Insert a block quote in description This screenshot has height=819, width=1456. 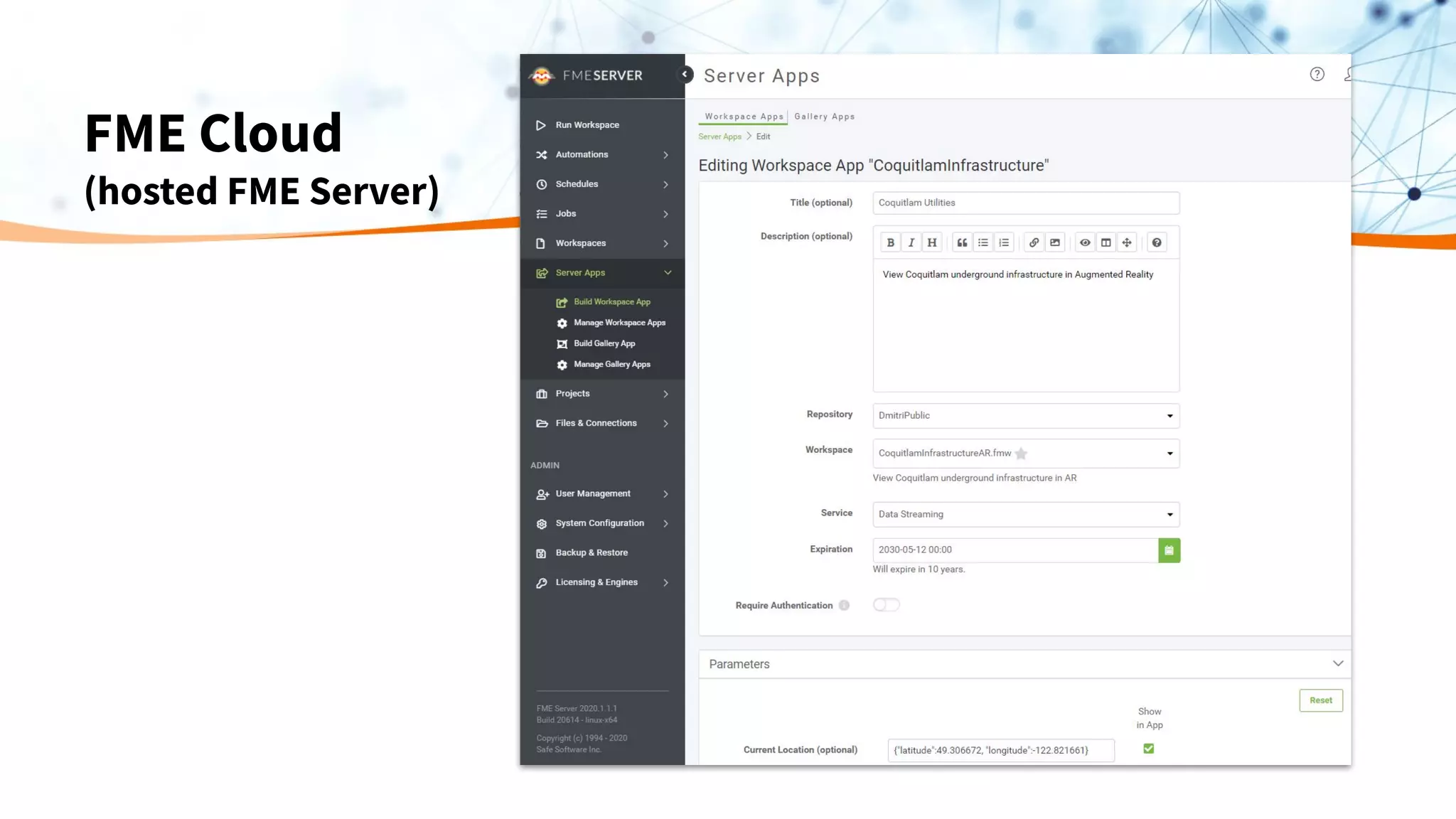point(962,242)
